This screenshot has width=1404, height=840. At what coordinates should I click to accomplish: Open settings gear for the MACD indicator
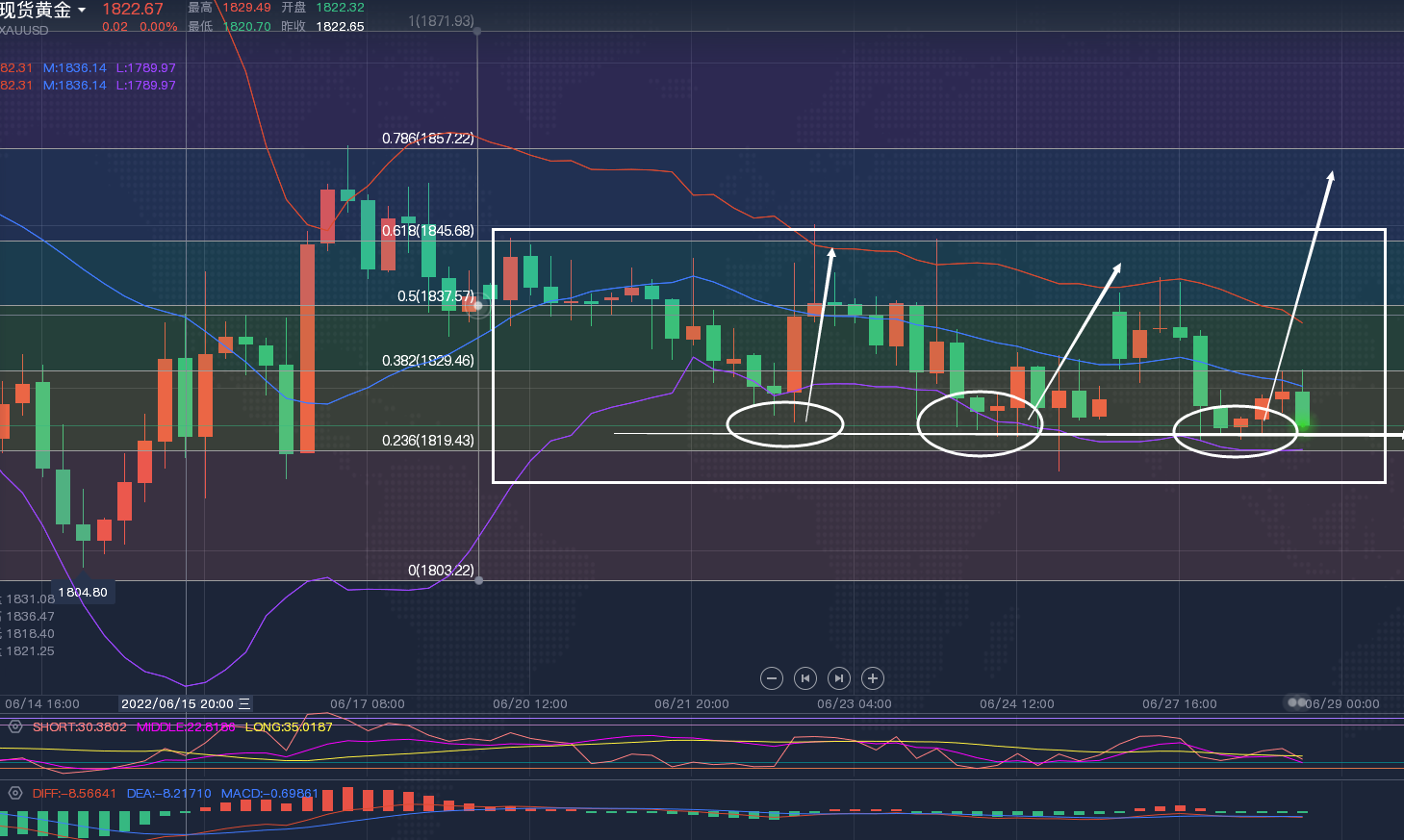[x=15, y=794]
